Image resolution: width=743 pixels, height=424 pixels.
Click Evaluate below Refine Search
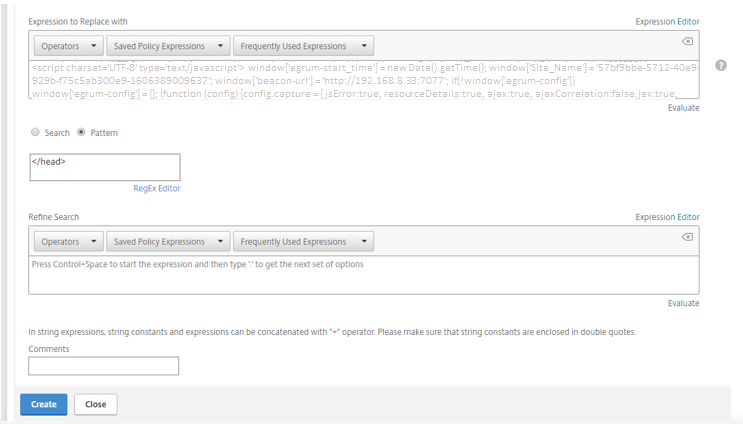tap(683, 303)
